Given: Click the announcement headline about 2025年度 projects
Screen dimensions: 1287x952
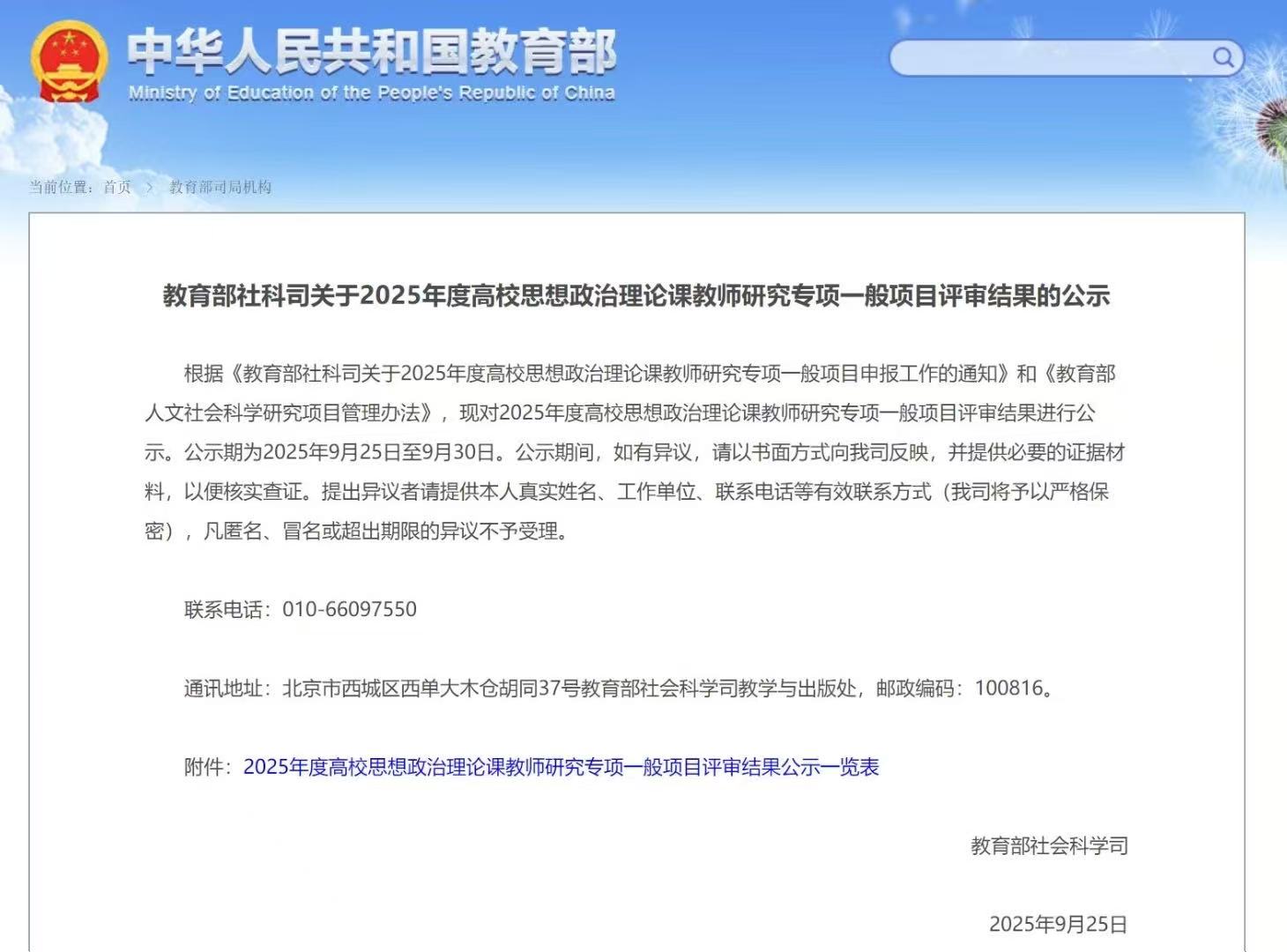Looking at the screenshot, I should point(636,295).
